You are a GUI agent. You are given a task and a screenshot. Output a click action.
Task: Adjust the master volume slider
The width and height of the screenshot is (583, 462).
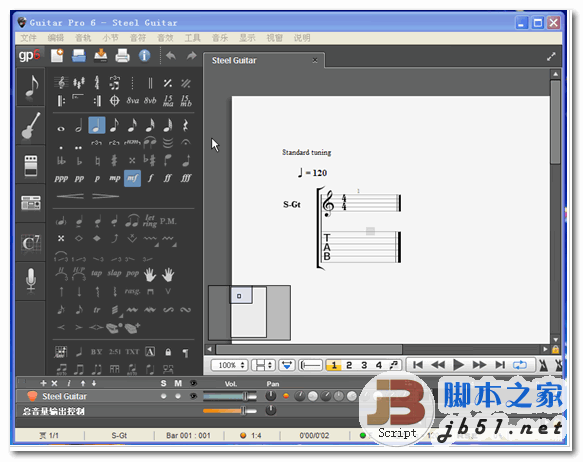230,411
